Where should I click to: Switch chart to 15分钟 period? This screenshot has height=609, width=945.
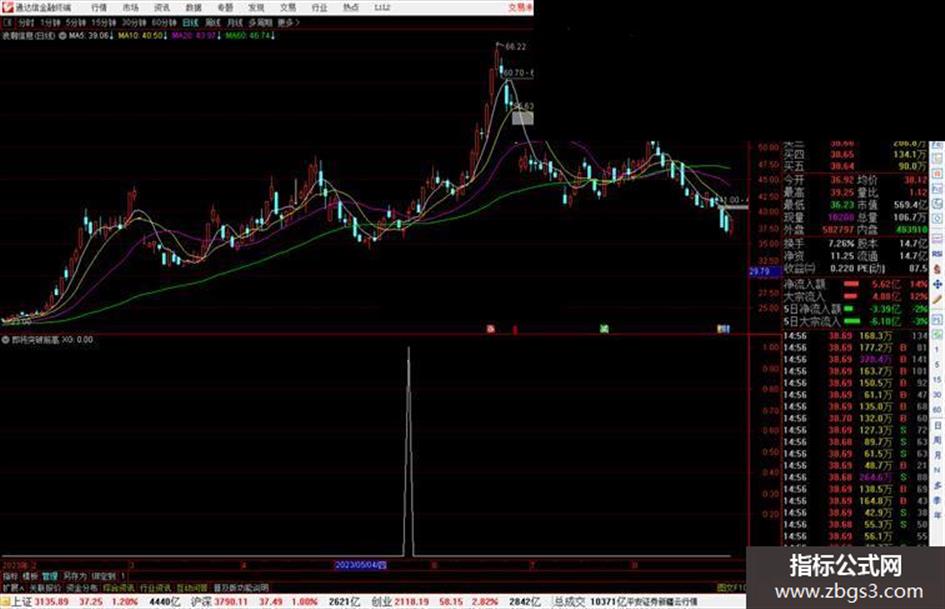pyautogui.click(x=104, y=22)
